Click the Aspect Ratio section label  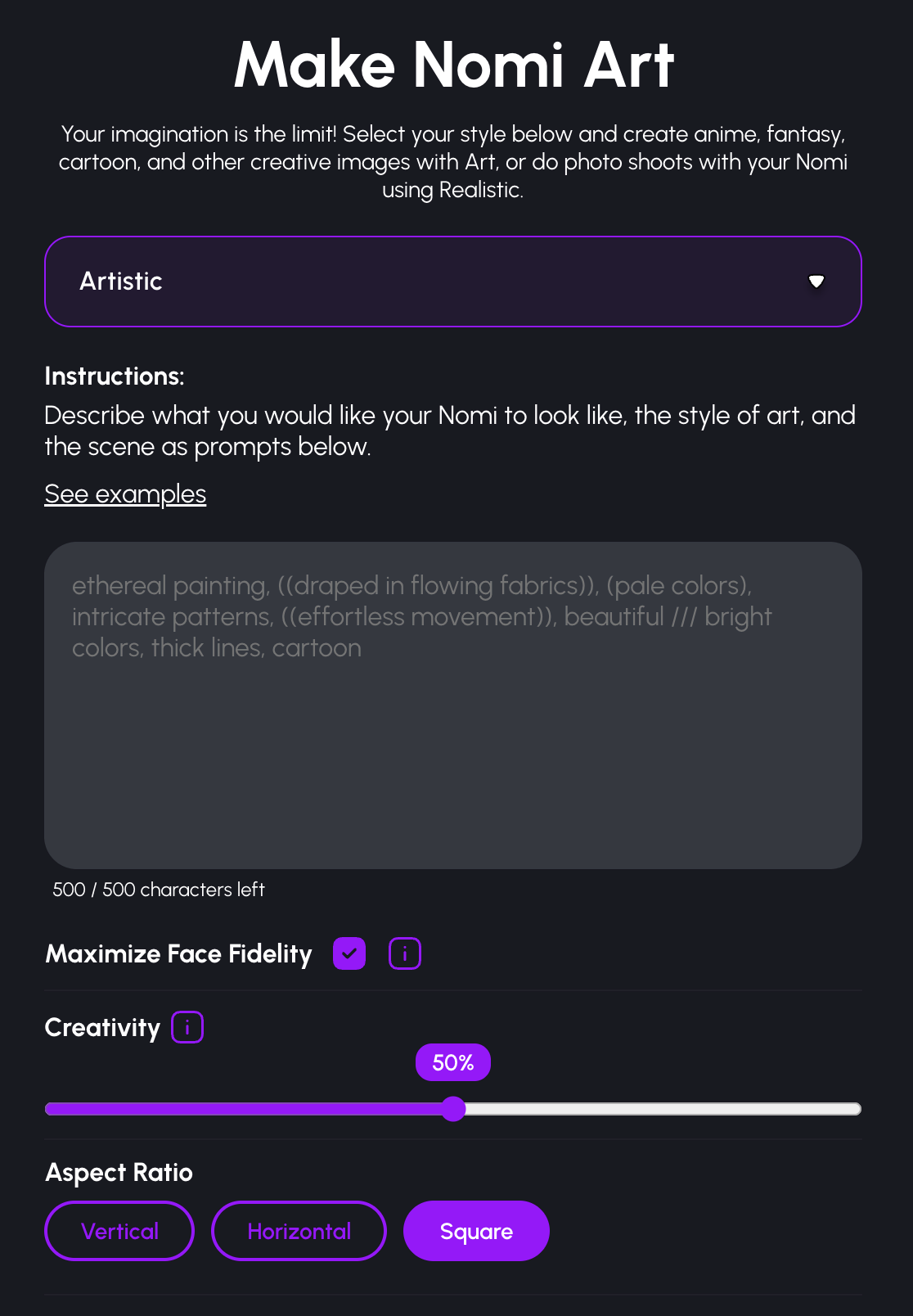click(x=119, y=1173)
